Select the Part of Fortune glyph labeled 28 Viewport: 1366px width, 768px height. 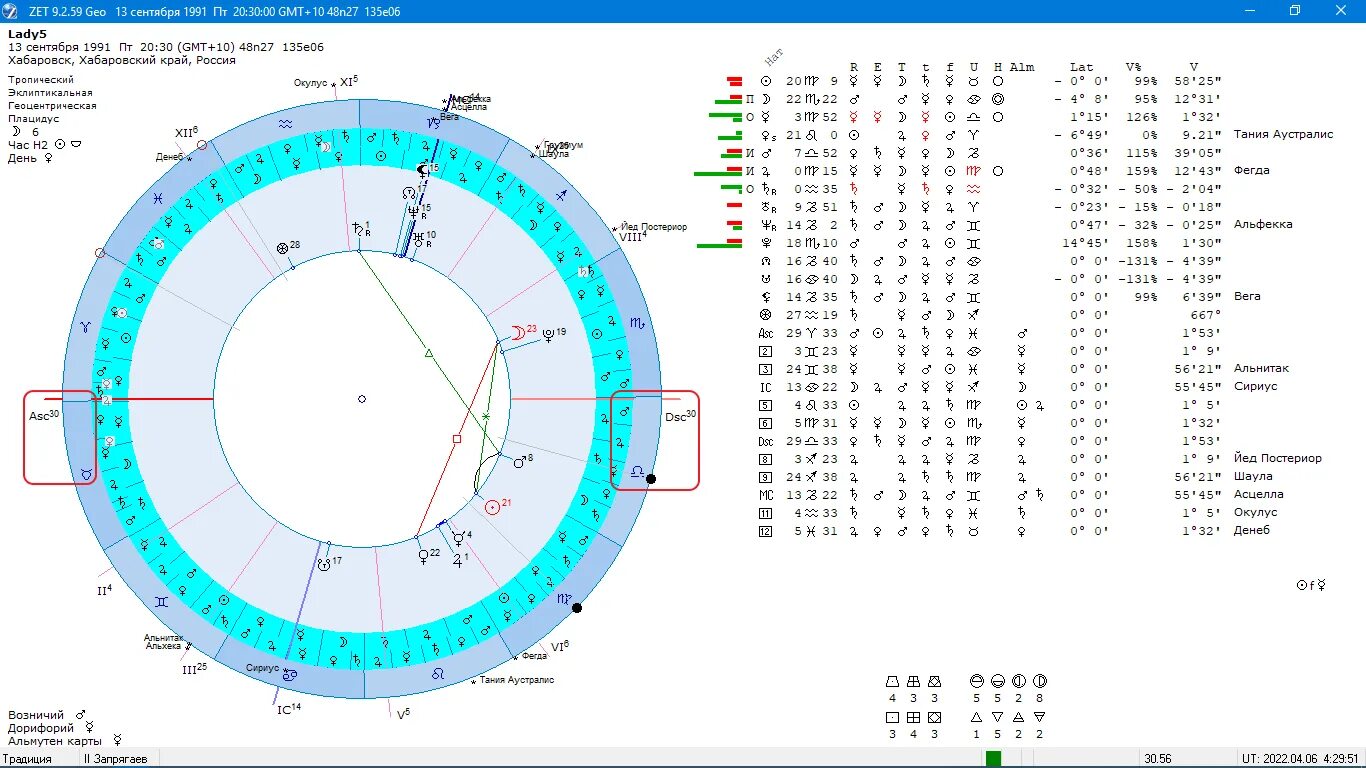point(282,247)
